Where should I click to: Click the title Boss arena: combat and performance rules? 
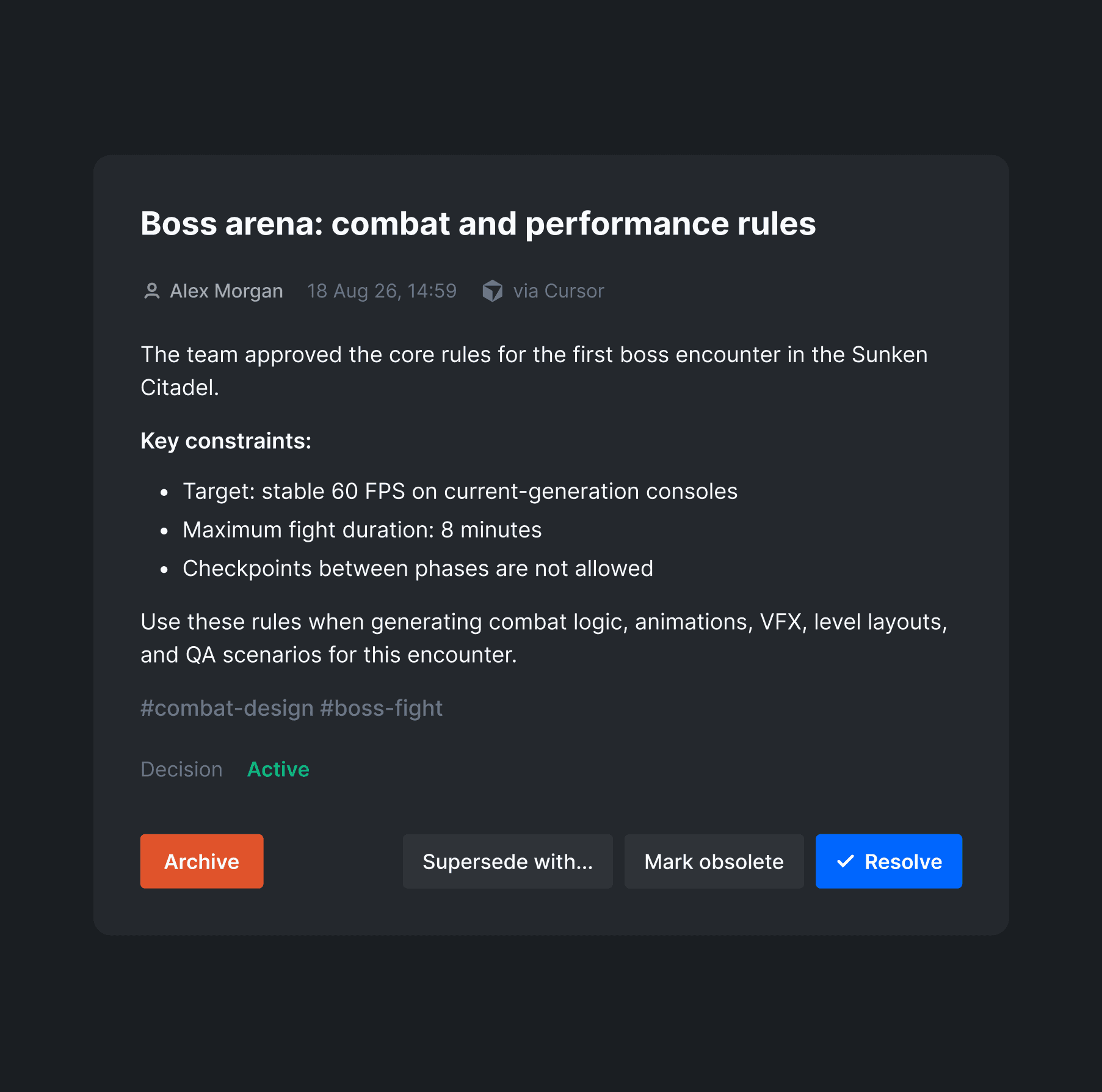click(x=478, y=224)
